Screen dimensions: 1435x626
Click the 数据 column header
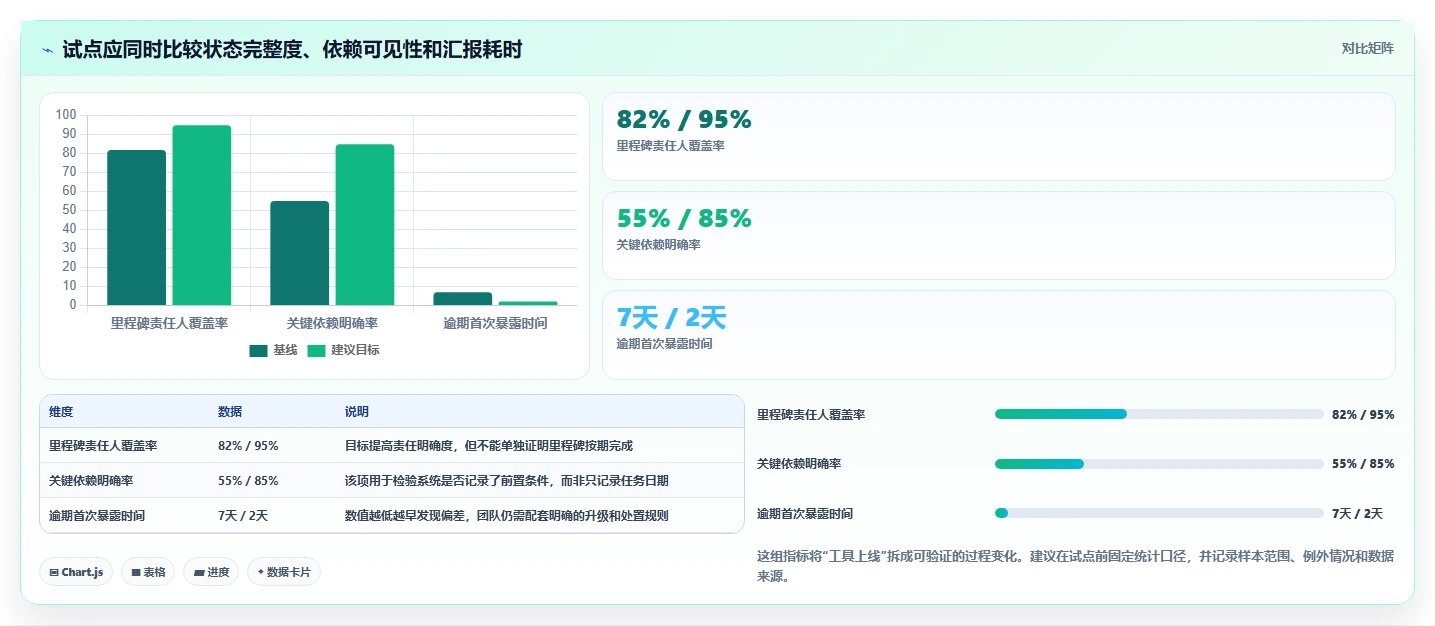pyautogui.click(x=230, y=412)
